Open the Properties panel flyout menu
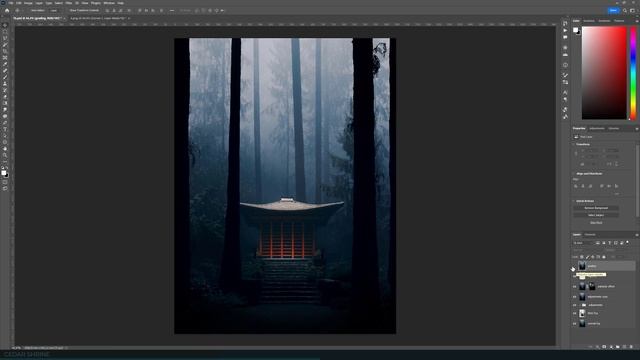Image resolution: width=640 pixels, height=360 pixels. pyautogui.click(x=636, y=129)
